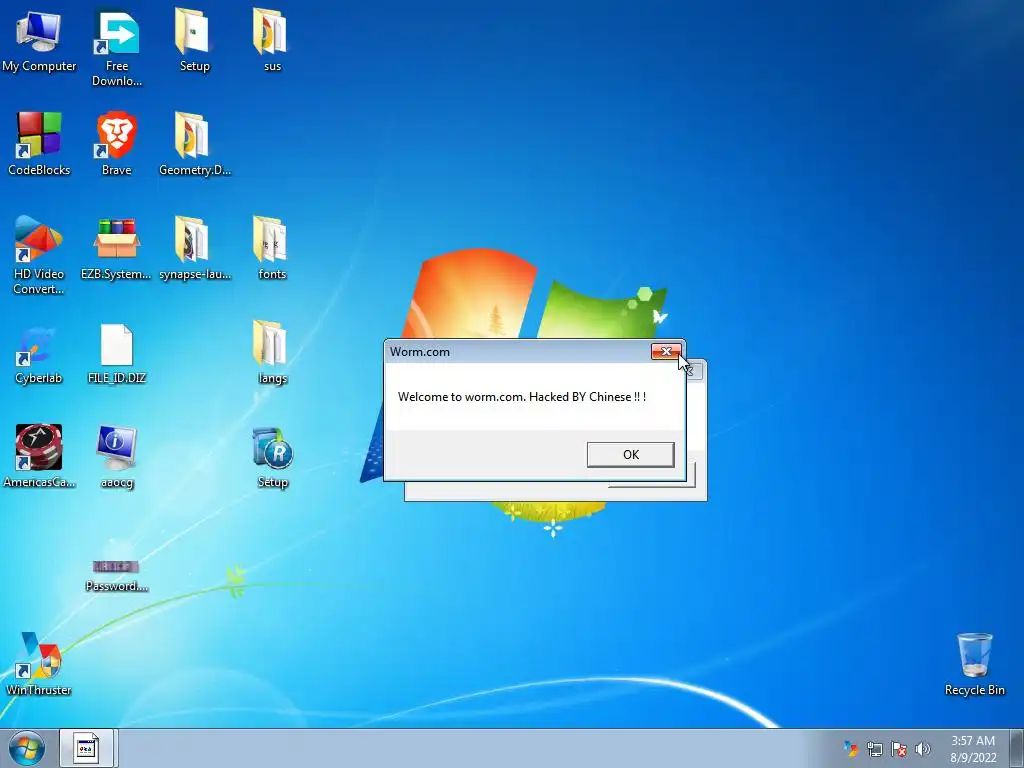Open the Windows Start menu orb
This screenshot has width=1024, height=768.
pos(27,748)
